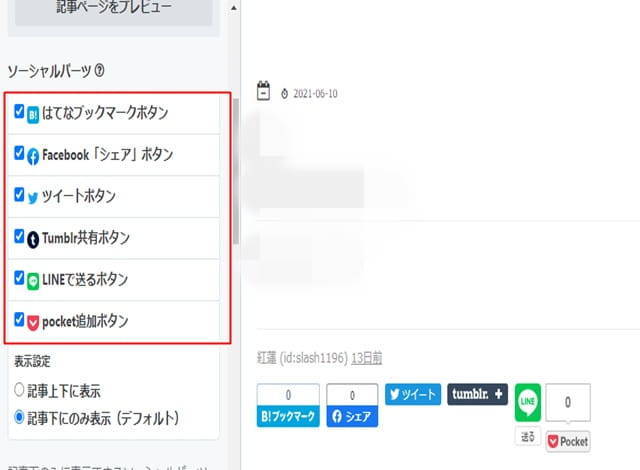Click the LINE icon in parts list
Screen dimensions: 640x470
33,282
